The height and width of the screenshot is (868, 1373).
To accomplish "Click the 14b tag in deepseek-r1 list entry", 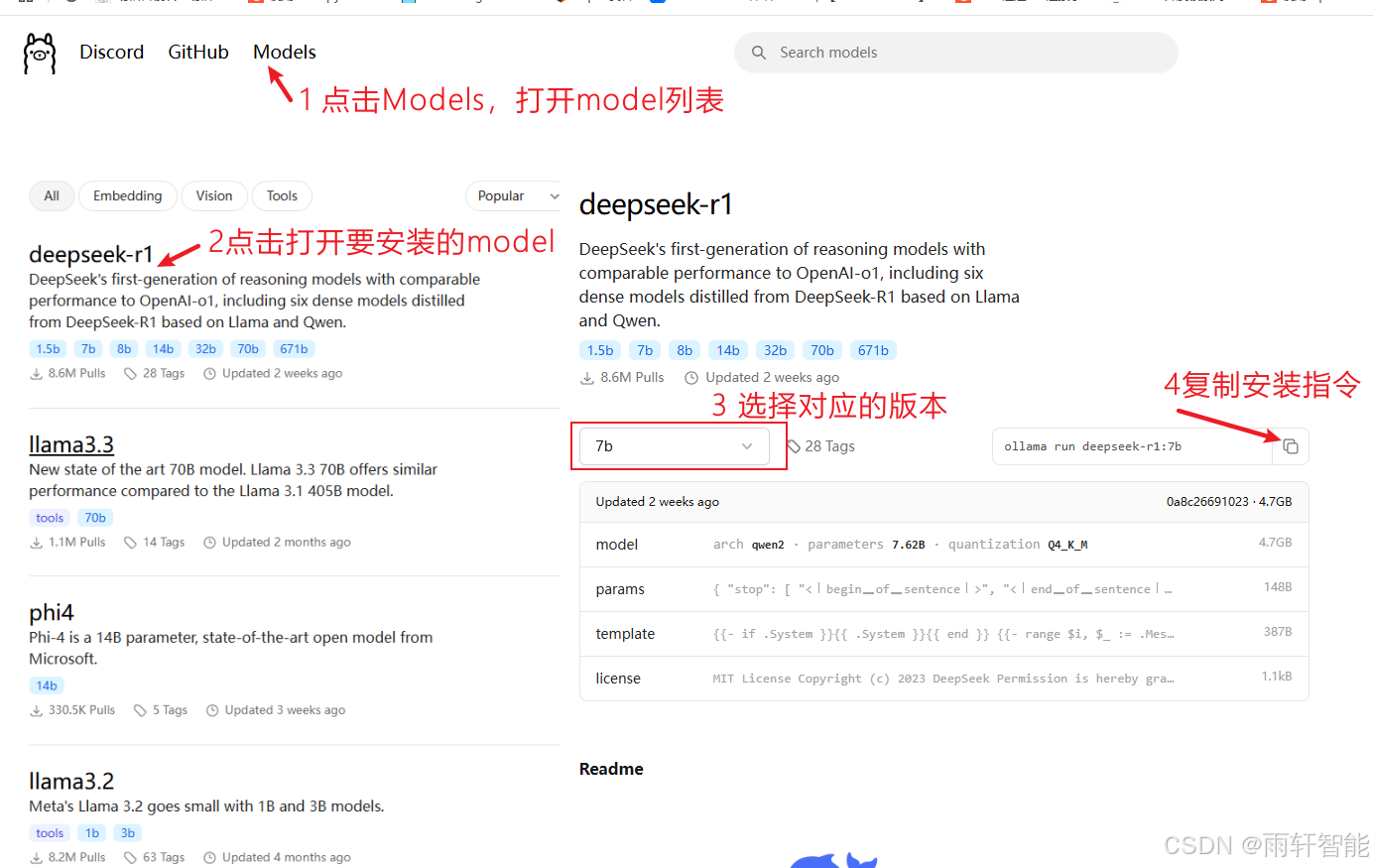I will coord(164,348).
